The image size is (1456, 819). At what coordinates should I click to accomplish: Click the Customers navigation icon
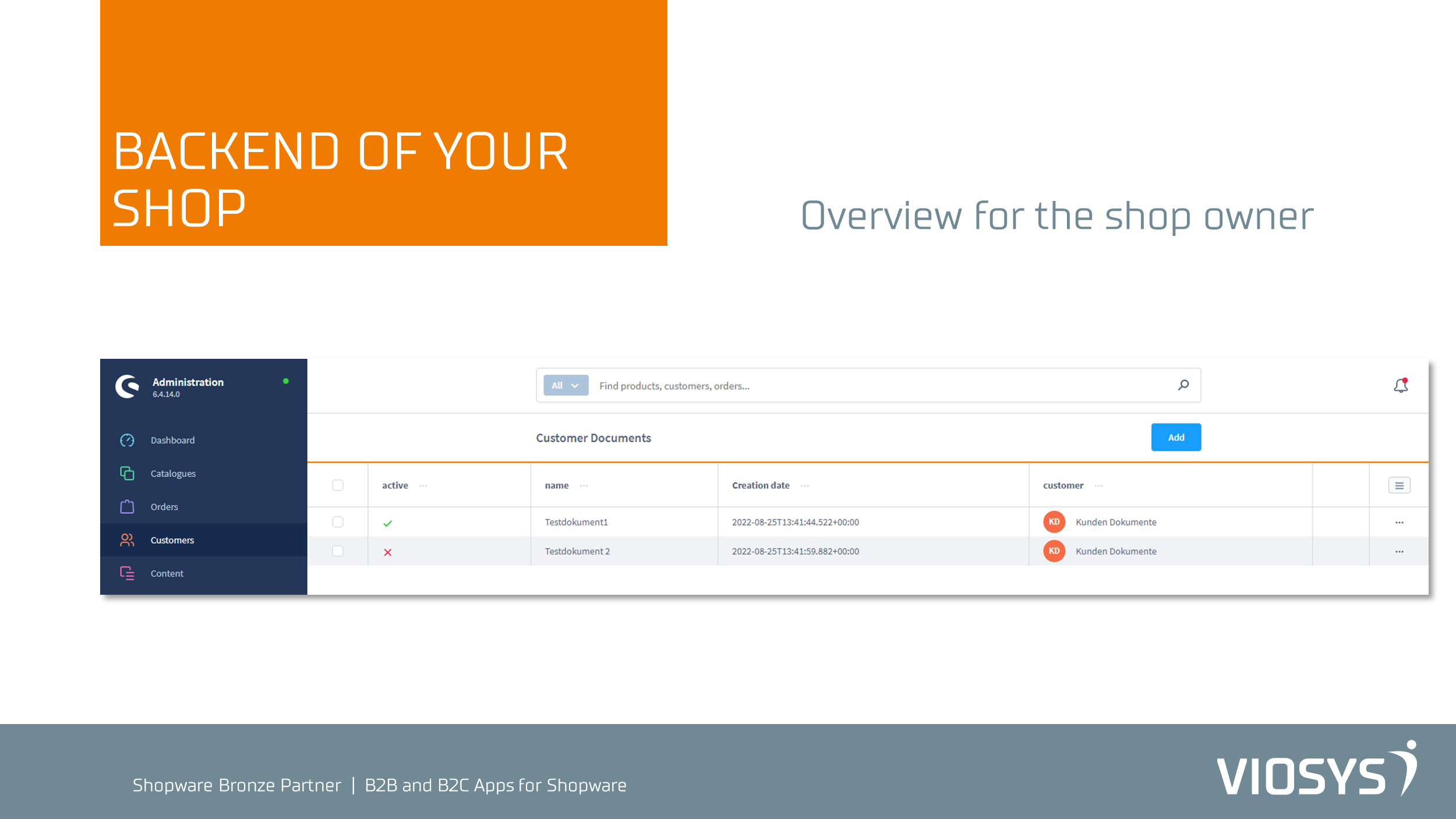click(126, 540)
